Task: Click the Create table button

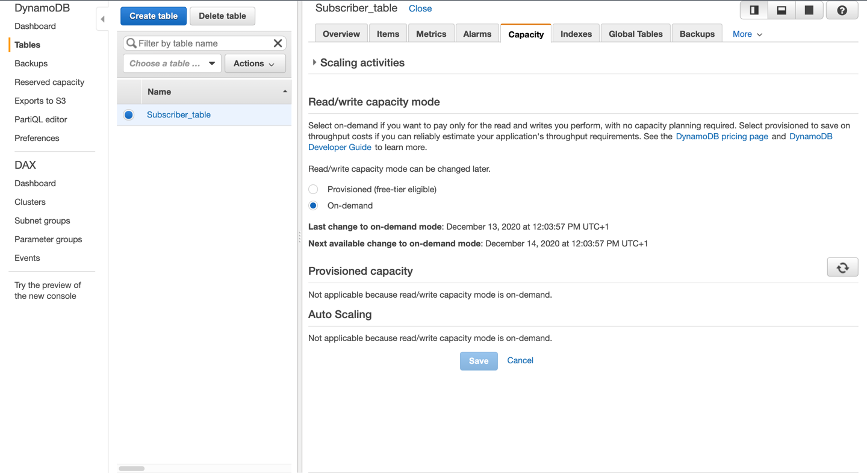Action: point(153,16)
